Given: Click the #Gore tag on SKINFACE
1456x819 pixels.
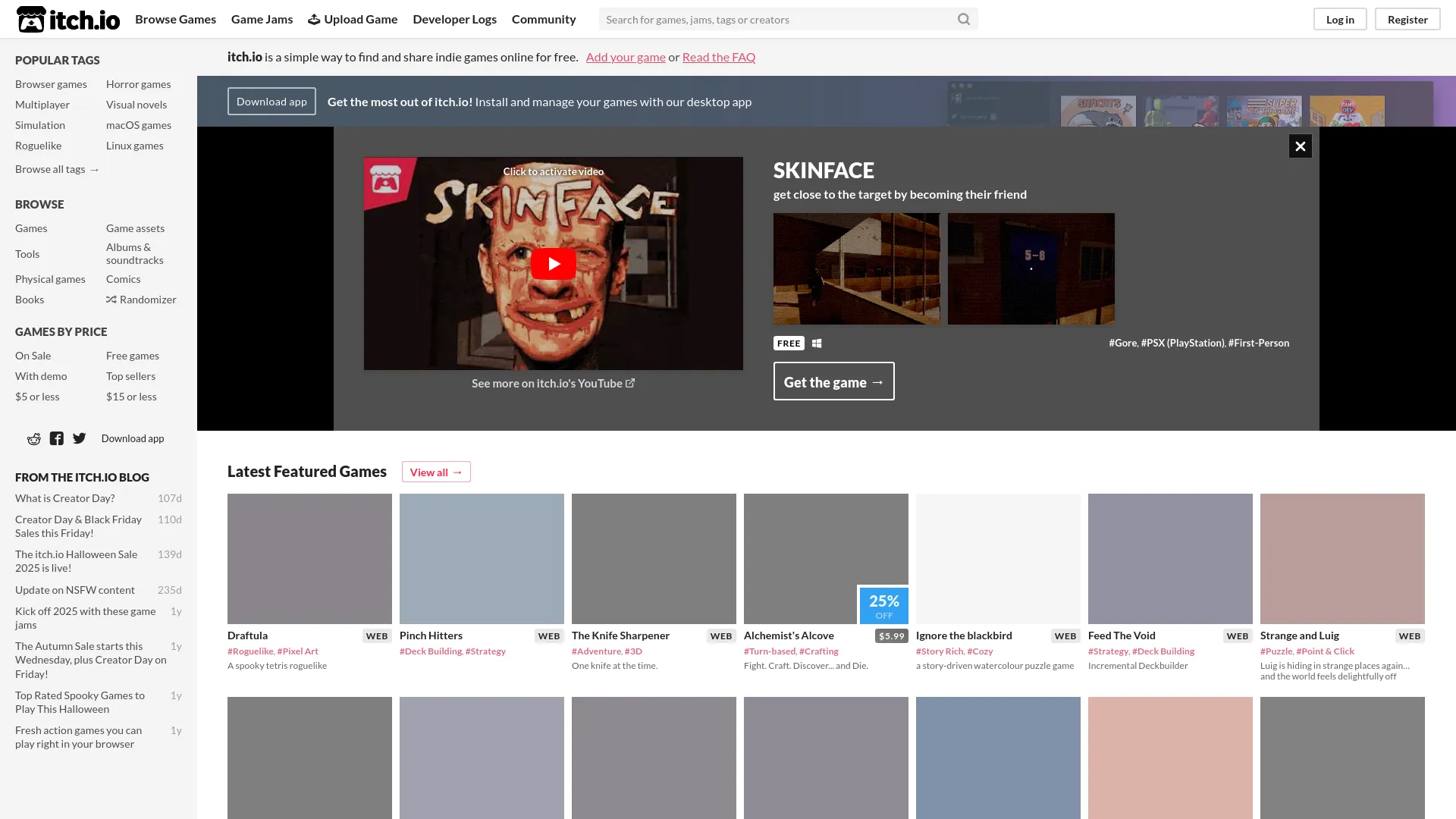Looking at the screenshot, I should click(x=1123, y=344).
